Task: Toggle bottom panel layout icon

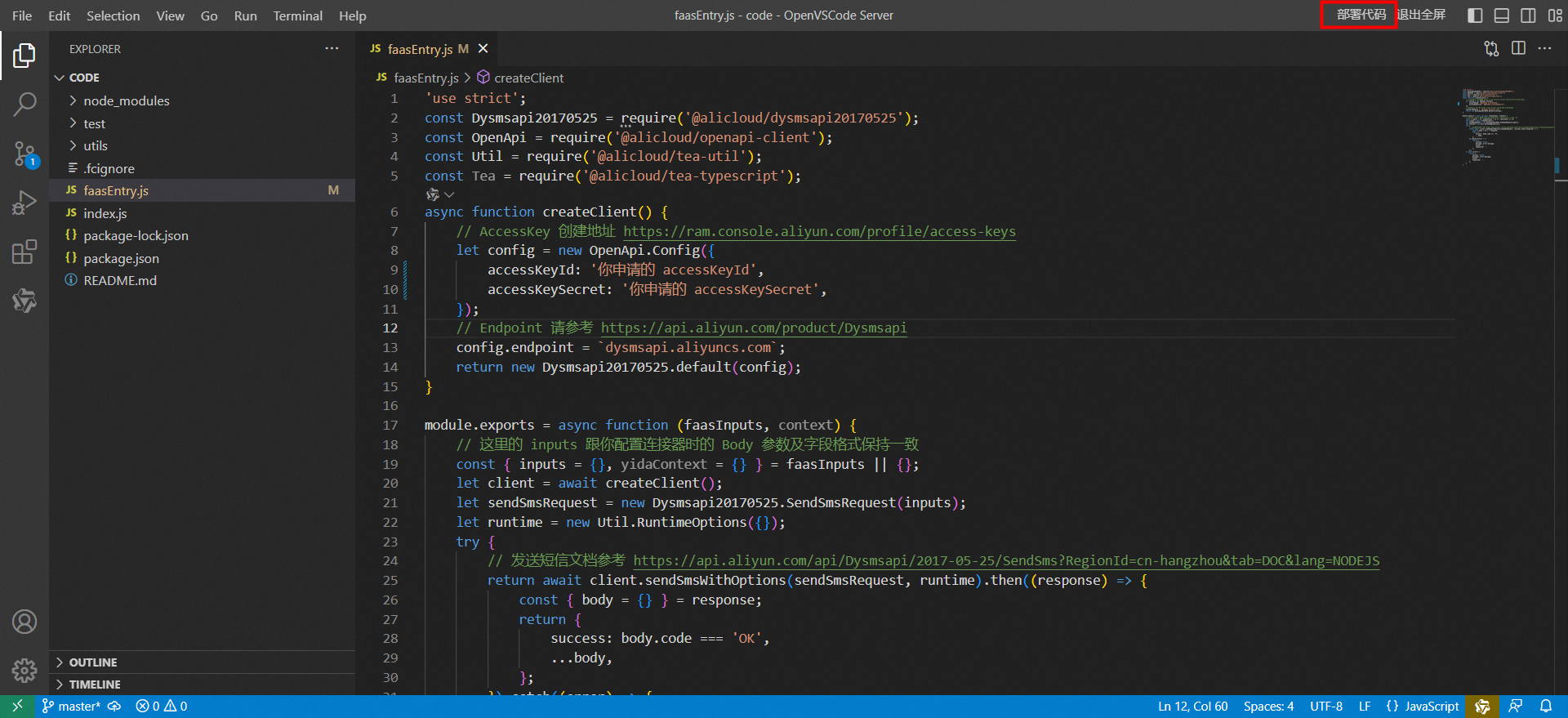Action: tap(1502, 15)
